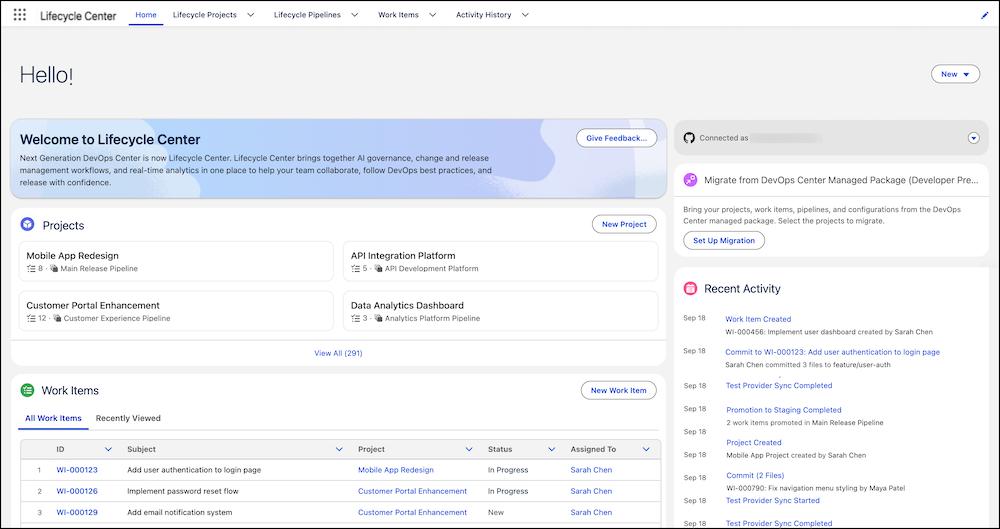The width and height of the screenshot is (1000, 529).
Task: Click work item count icon on Mobile App Redesign
Action: 31,269
